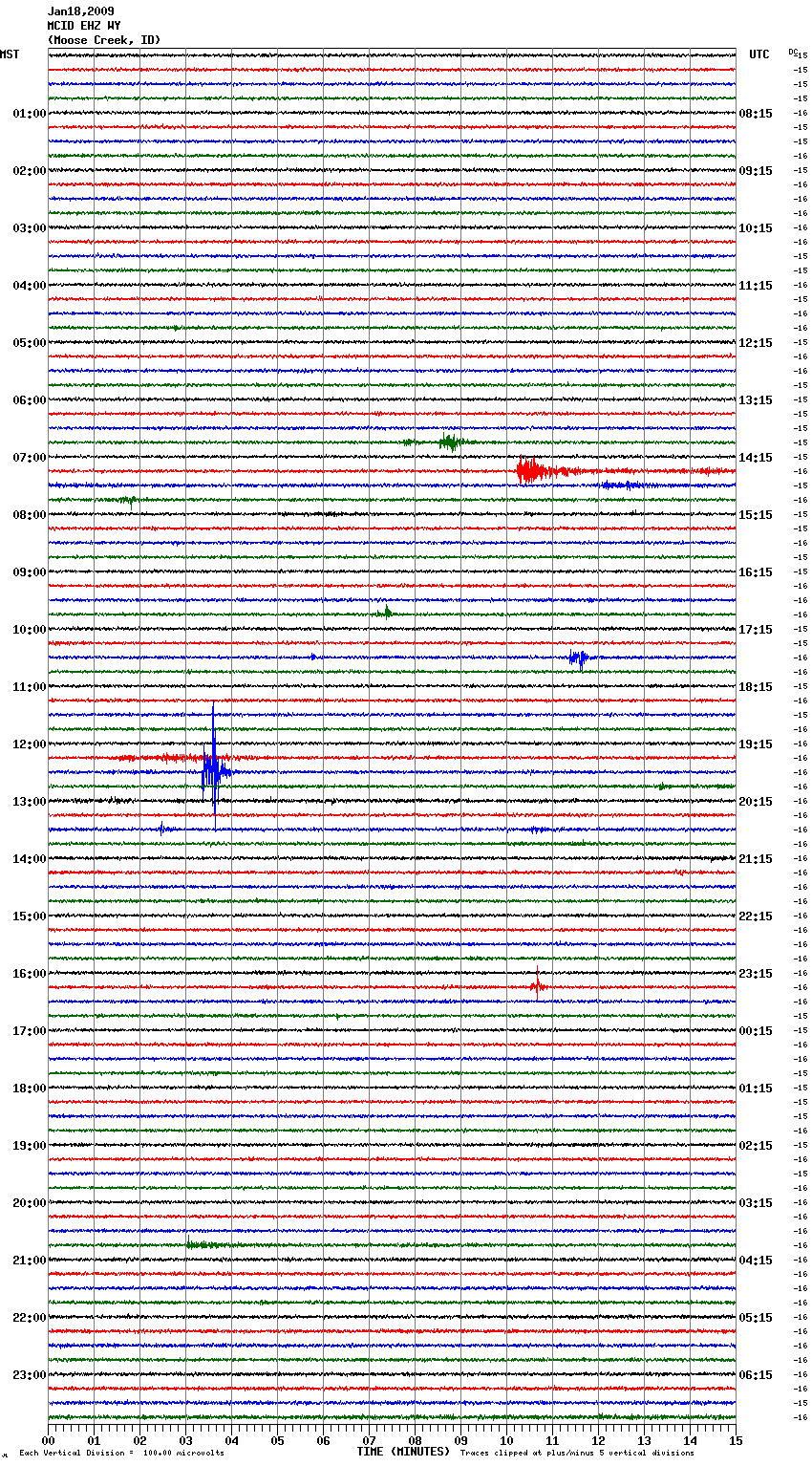Click the large blue spike after 12:00
This screenshot has height=1466, width=812.
pos(214,766)
